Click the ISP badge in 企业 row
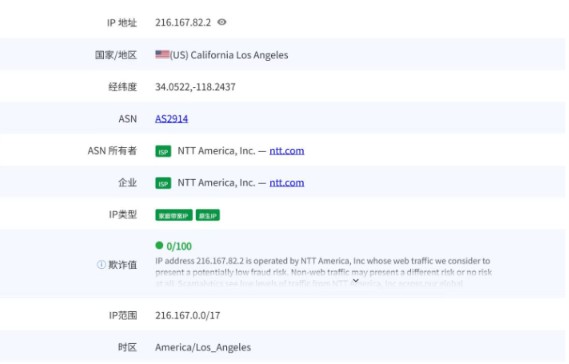The image size is (569, 364). (163, 183)
